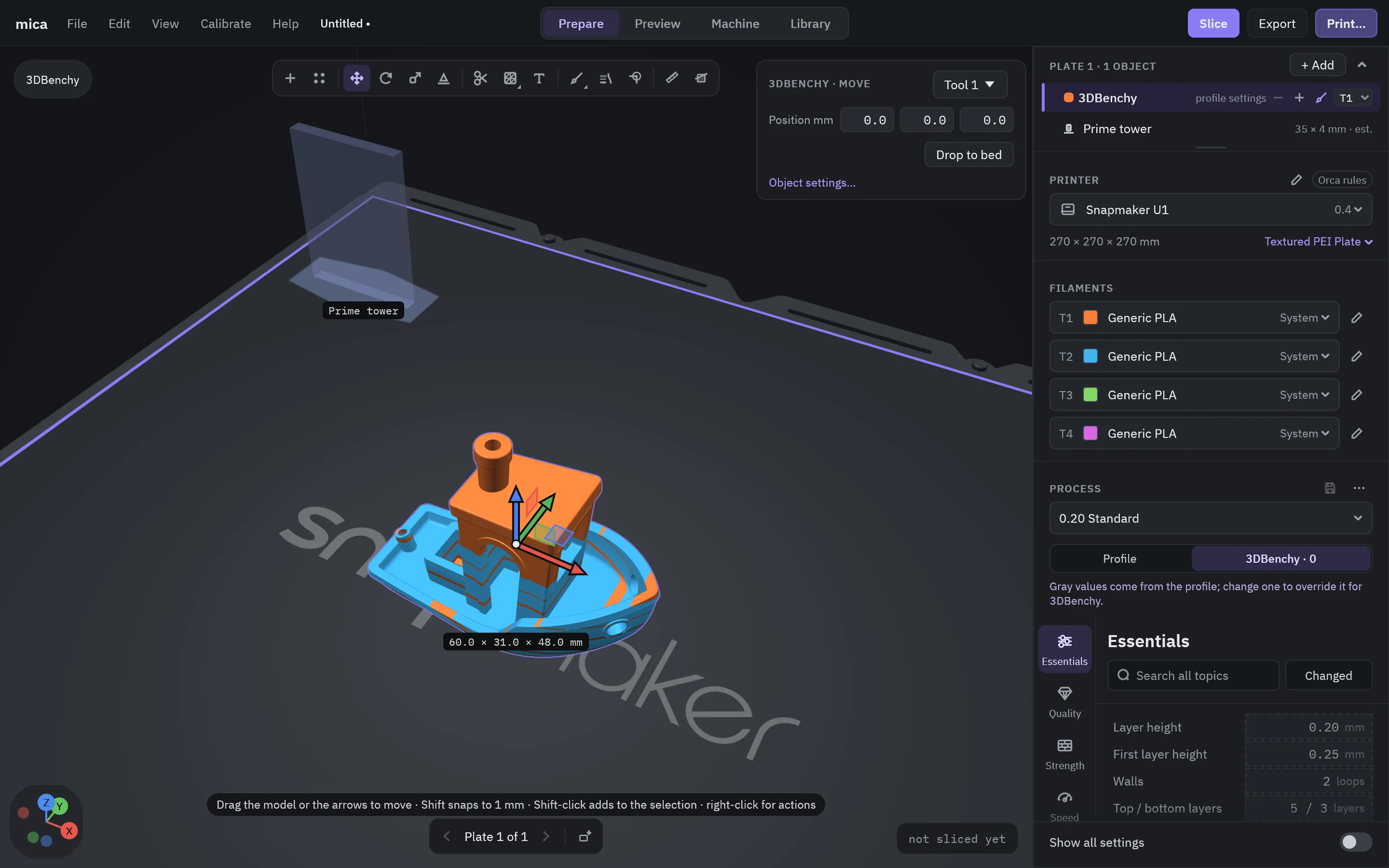Click the Slice button

pyautogui.click(x=1213, y=24)
